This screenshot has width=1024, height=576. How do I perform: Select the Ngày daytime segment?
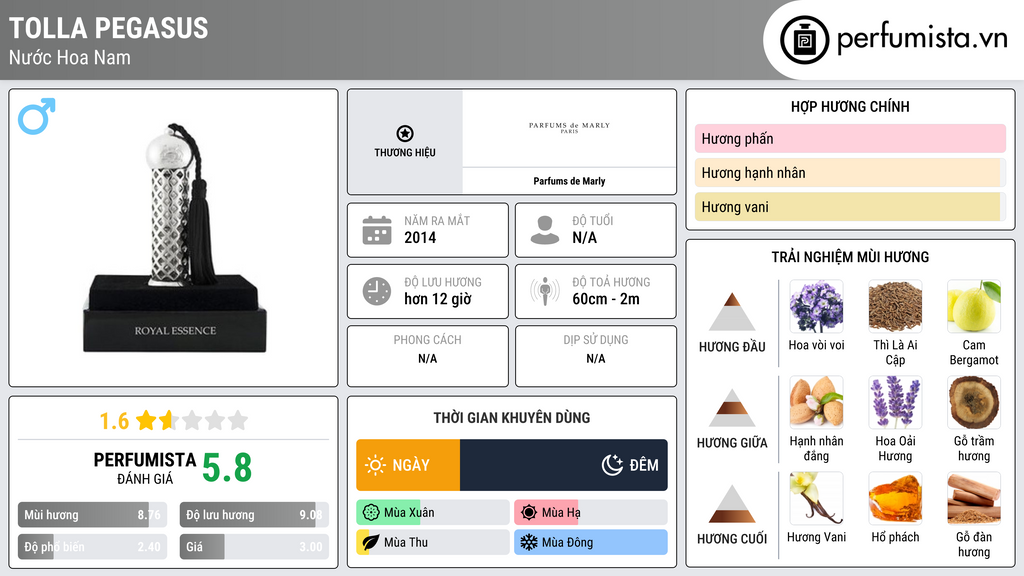pyautogui.click(x=408, y=465)
